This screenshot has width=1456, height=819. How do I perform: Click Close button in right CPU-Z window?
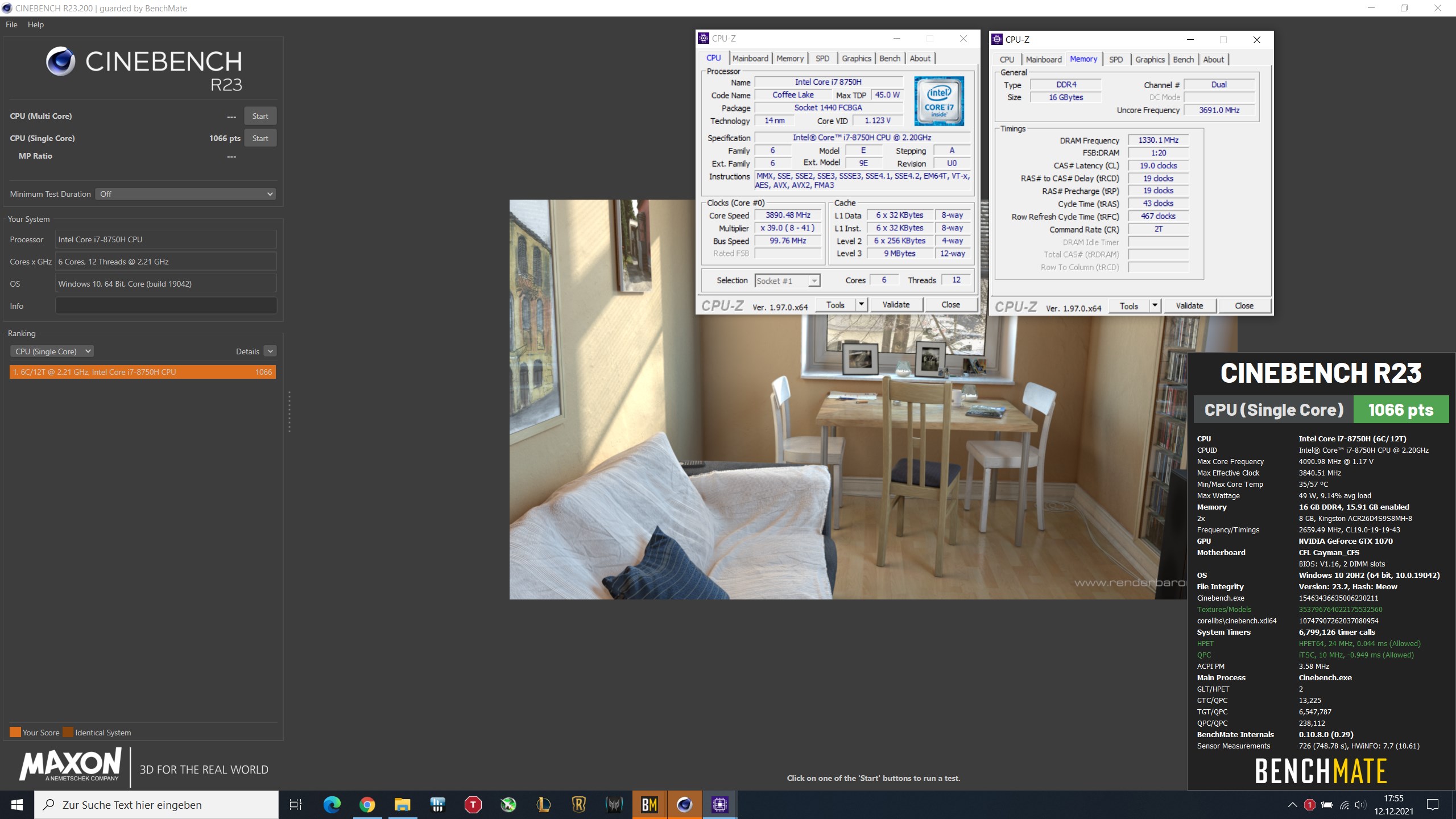(1244, 306)
